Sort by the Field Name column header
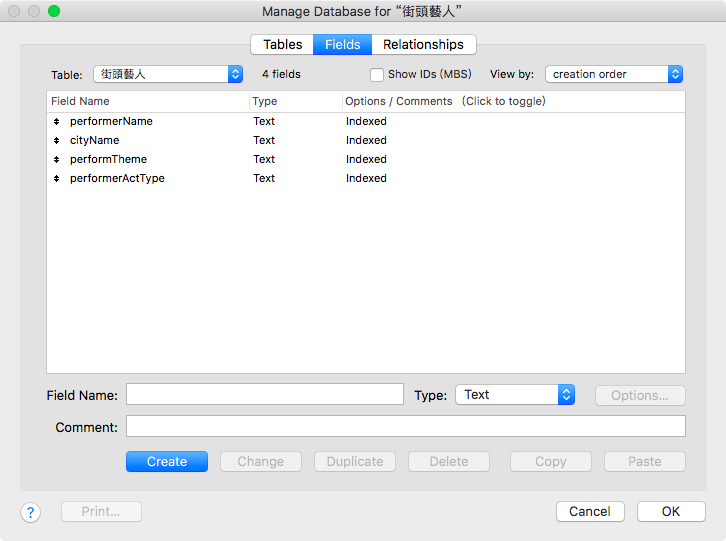 148,101
